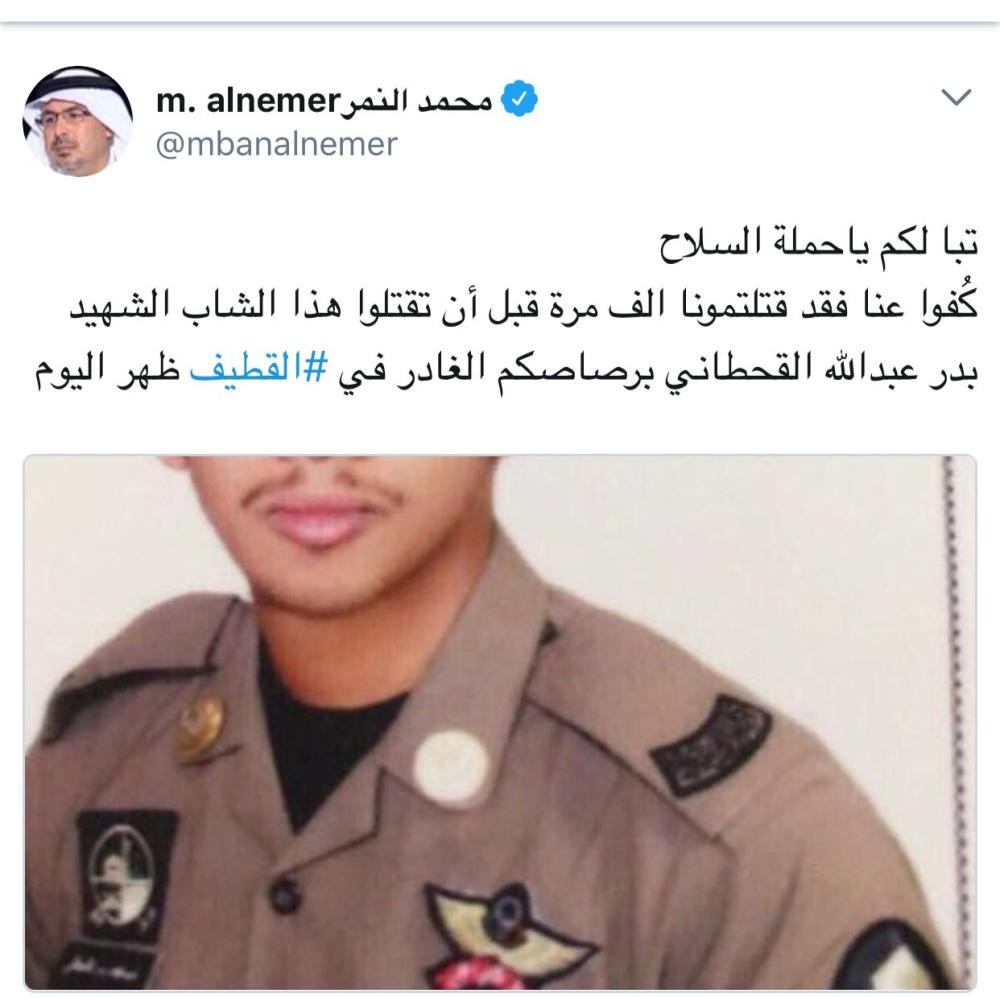The height and width of the screenshot is (998, 1000).
Task: Click the blue verified badge
Action: (519, 99)
